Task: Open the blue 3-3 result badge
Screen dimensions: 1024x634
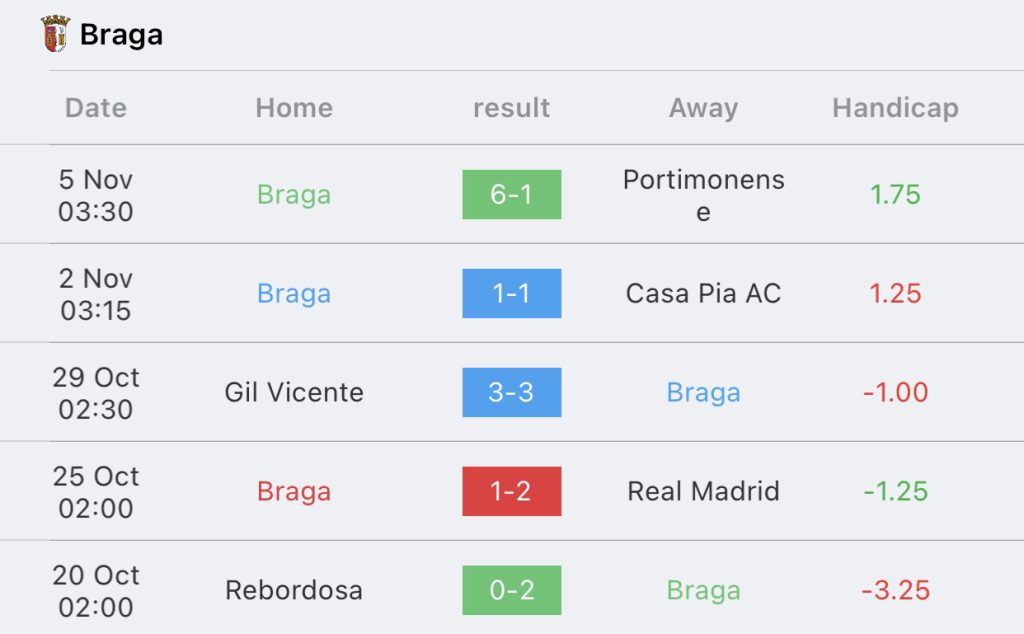Action: click(511, 392)
